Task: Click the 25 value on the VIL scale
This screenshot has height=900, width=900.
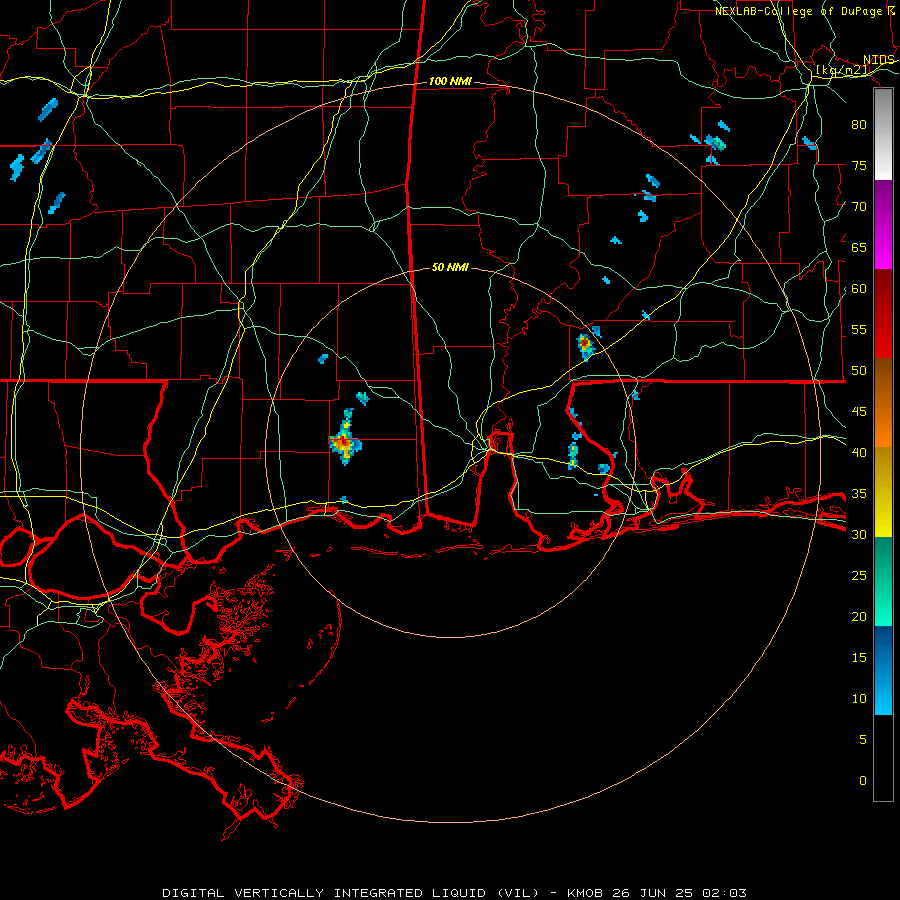Action: click(859, 576)
